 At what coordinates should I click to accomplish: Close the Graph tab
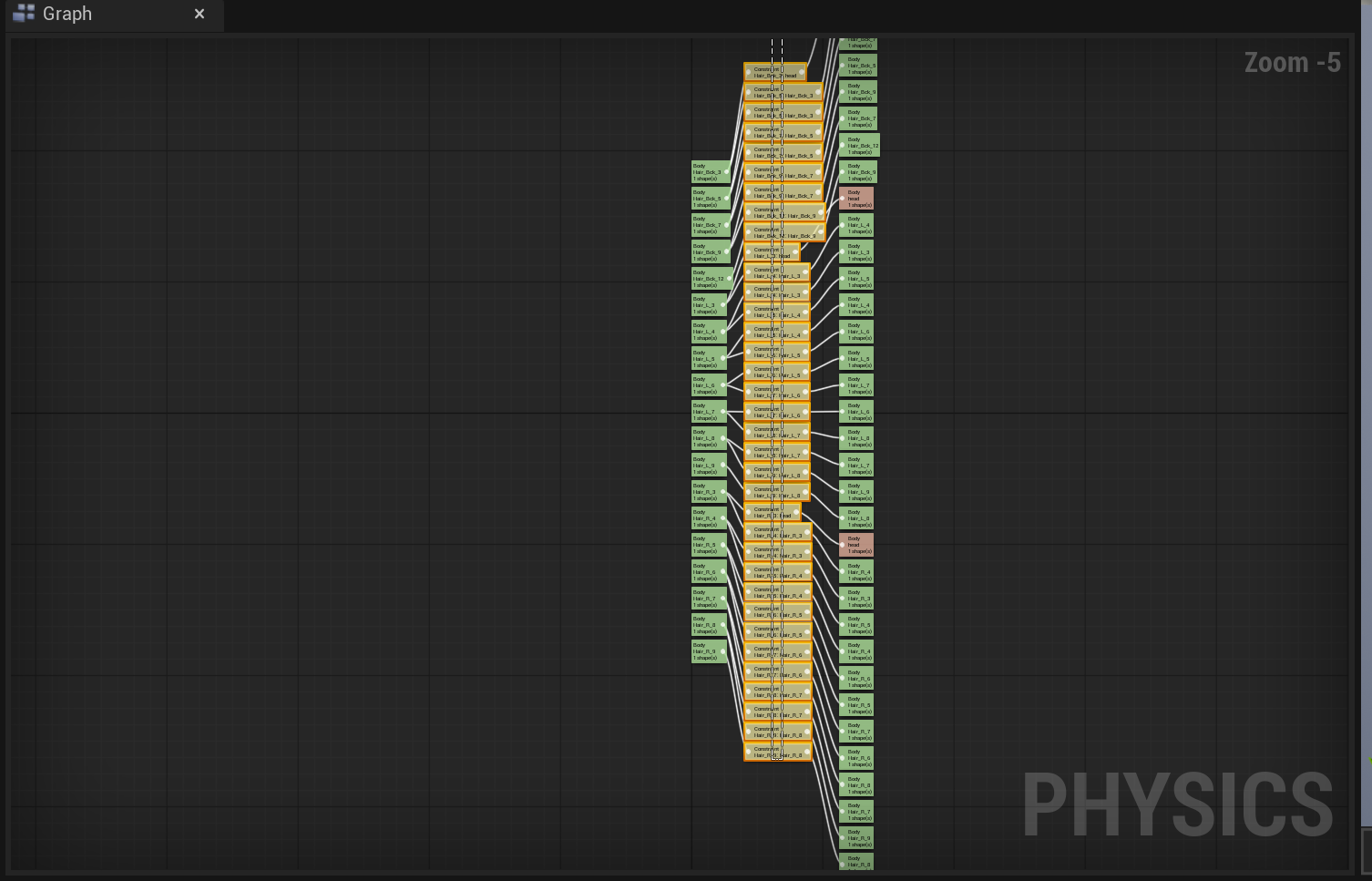coord(200,14)
